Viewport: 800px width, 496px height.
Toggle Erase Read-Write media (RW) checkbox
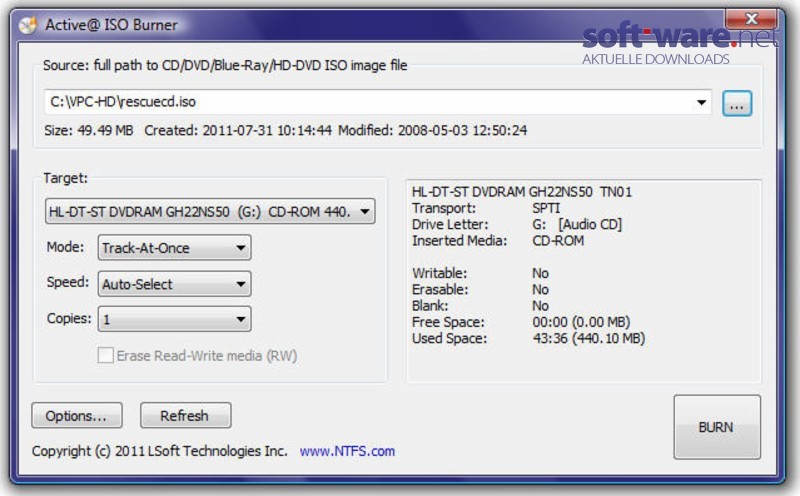106,355
